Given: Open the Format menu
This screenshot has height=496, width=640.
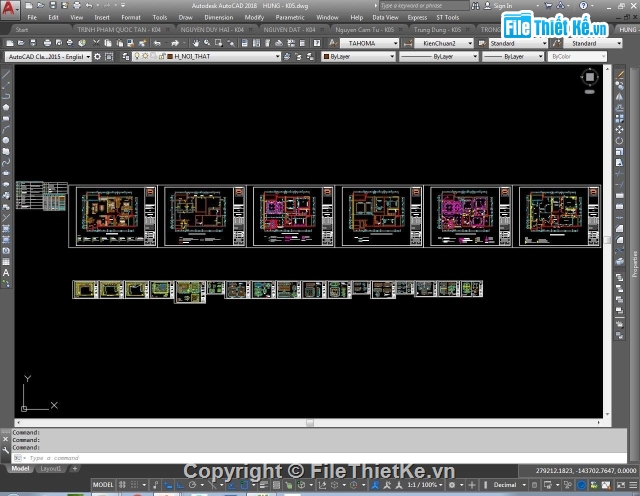Looking at the screenshot, I should 131,18.
